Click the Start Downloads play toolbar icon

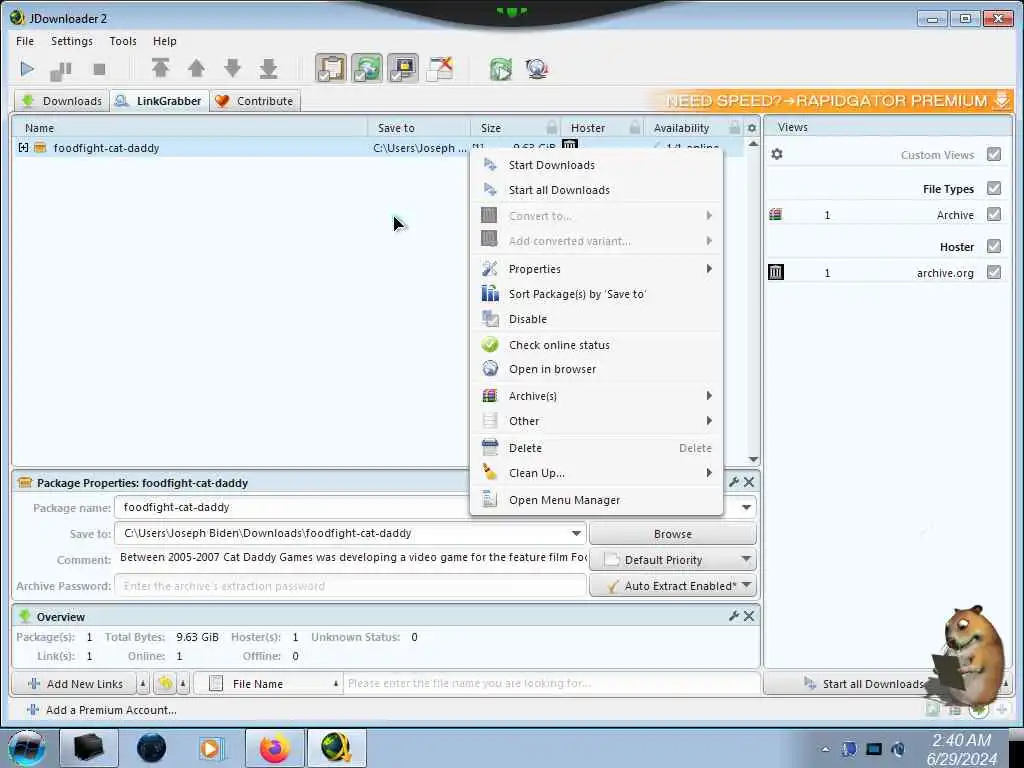(27, 69)
